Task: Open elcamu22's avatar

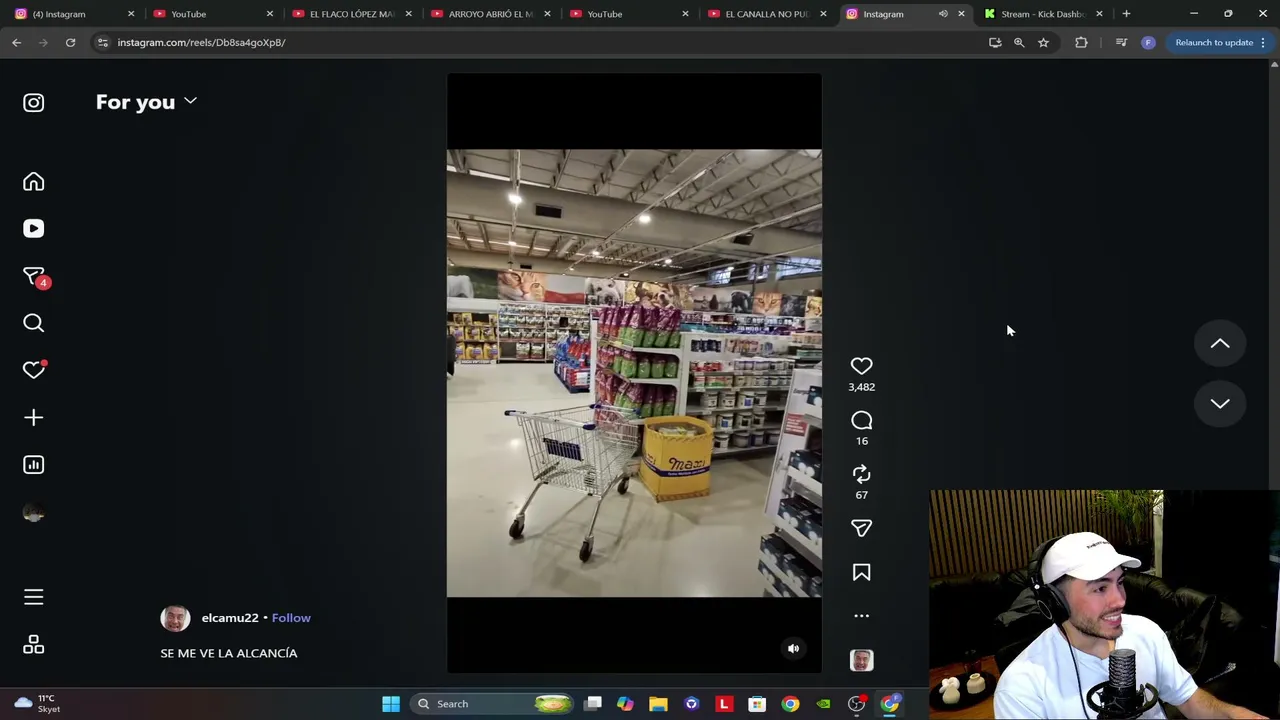Action: (x=175, y=618)
